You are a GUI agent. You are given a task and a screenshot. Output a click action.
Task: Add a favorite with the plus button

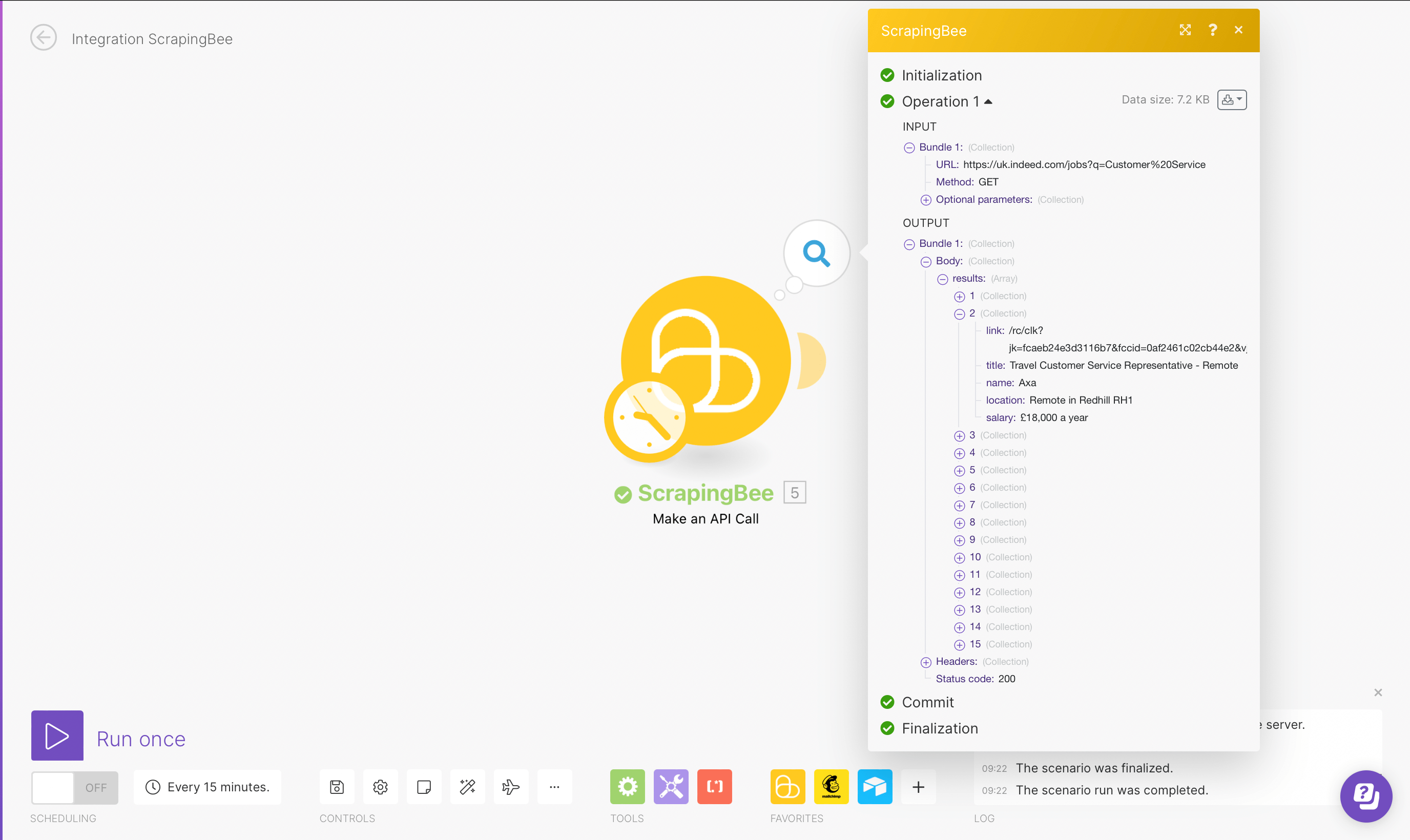(x=918, y=787)
